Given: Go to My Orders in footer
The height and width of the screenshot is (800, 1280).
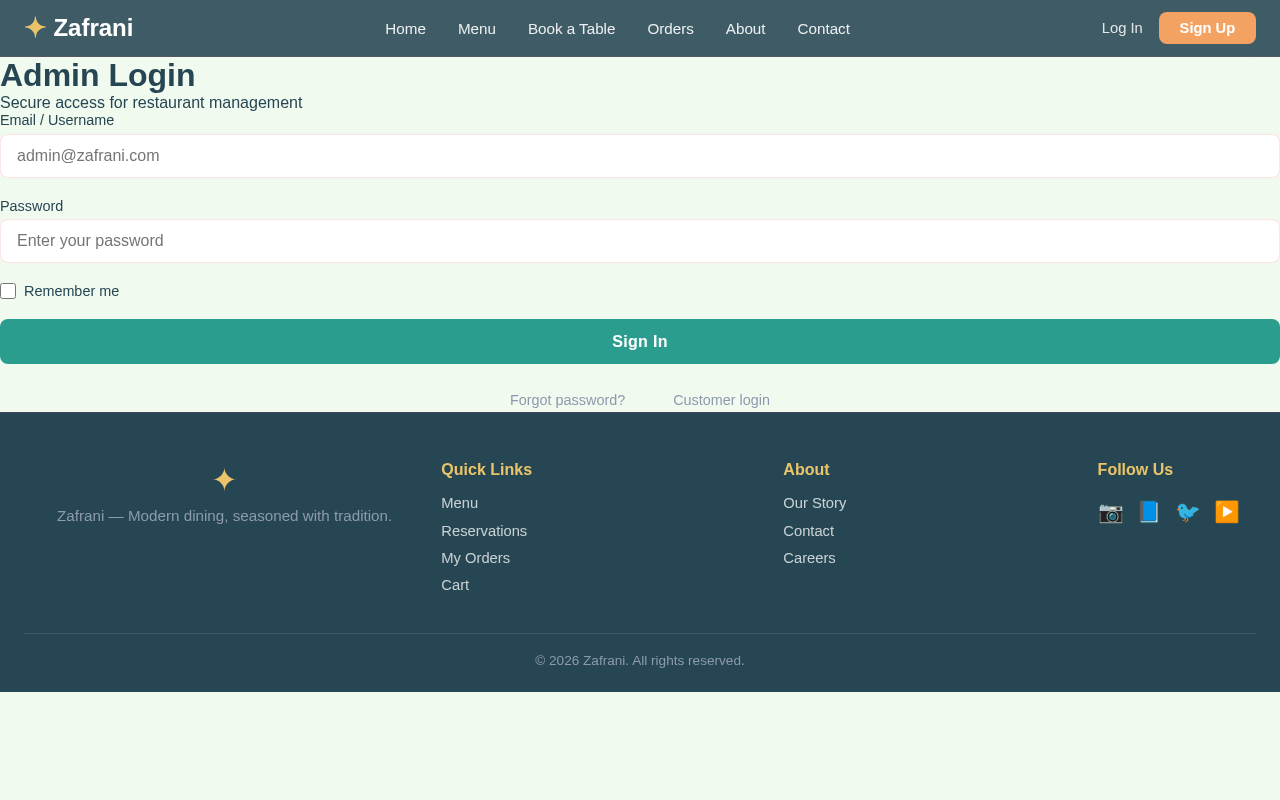Looking at the screenshot, I should (475, 558).
